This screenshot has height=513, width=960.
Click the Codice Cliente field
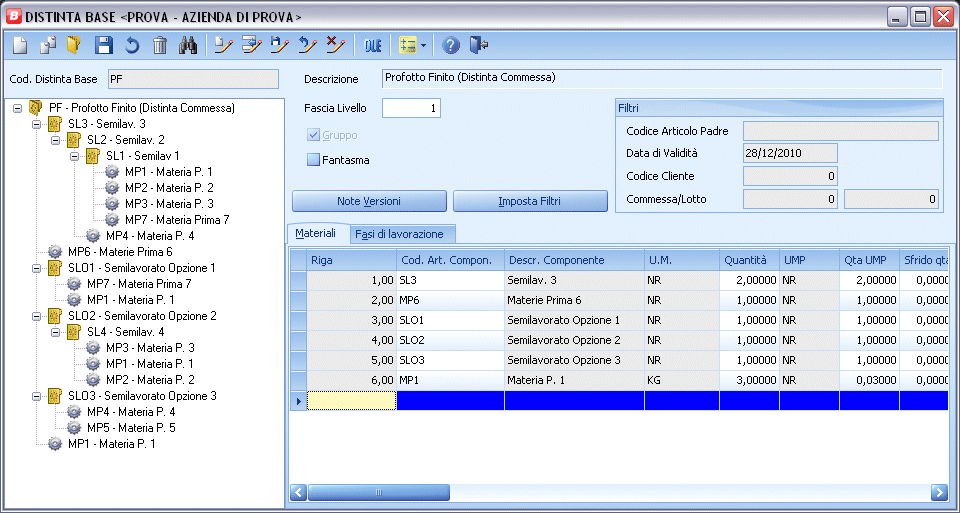tap(790, 176)
